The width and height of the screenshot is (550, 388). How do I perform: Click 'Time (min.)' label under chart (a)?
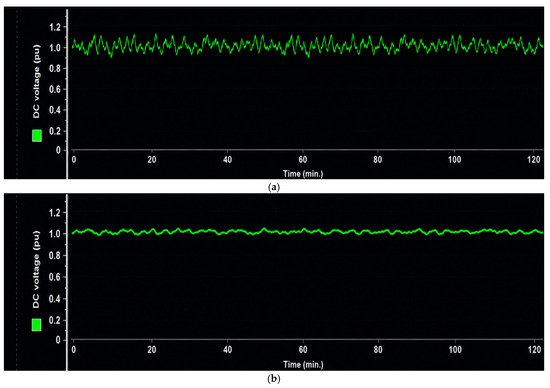(x=303, y=173)
